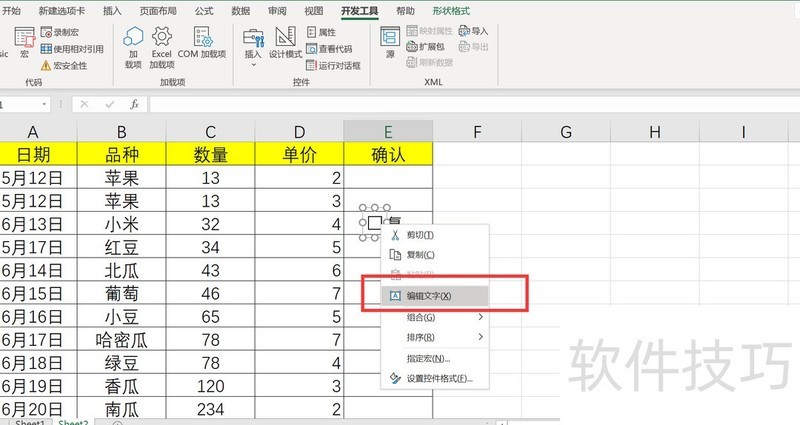Open the Data (数据) tab
Image resolution: width=800 pixels, height=425 pixels.
[x=240, y=10]
